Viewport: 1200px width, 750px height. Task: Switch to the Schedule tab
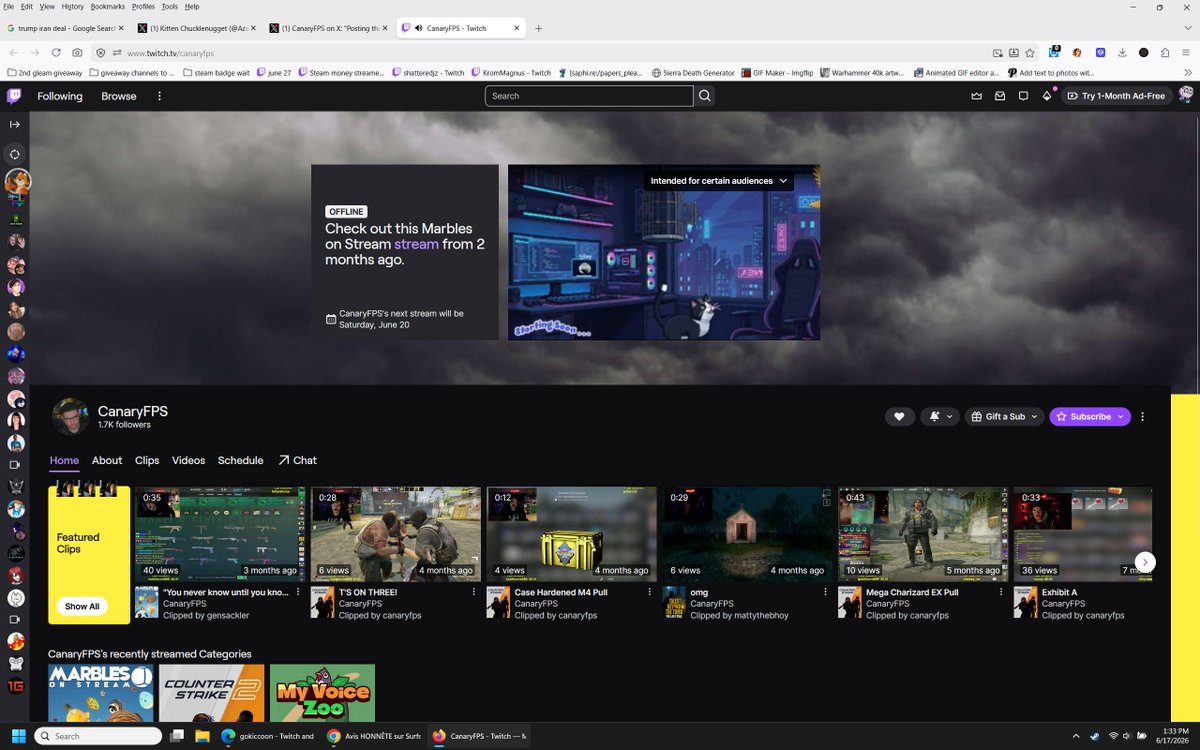240,460
